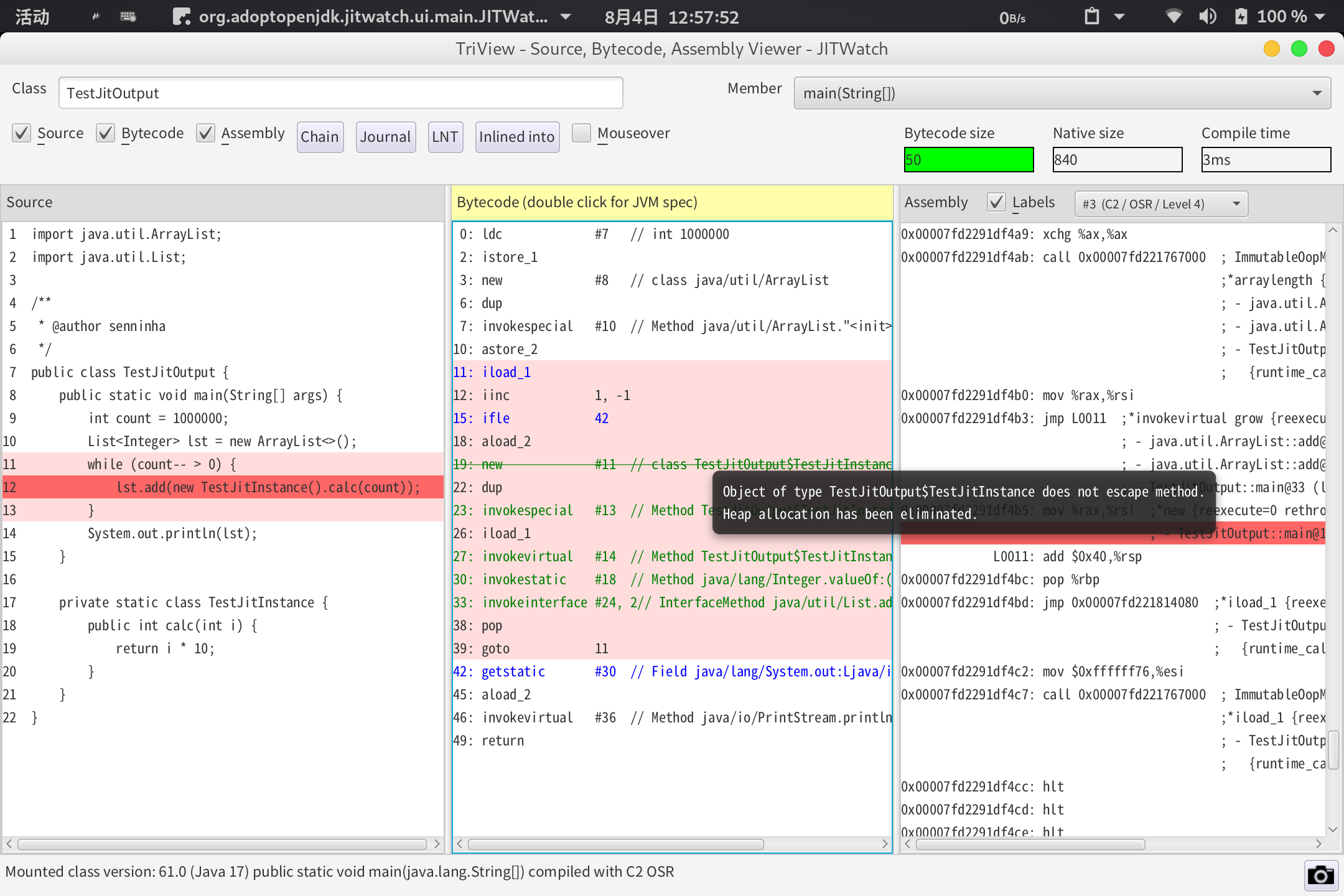Select bytecode 7: invokespecial #10
This screenshot has width=1344, height=896.
click(672, 326)
